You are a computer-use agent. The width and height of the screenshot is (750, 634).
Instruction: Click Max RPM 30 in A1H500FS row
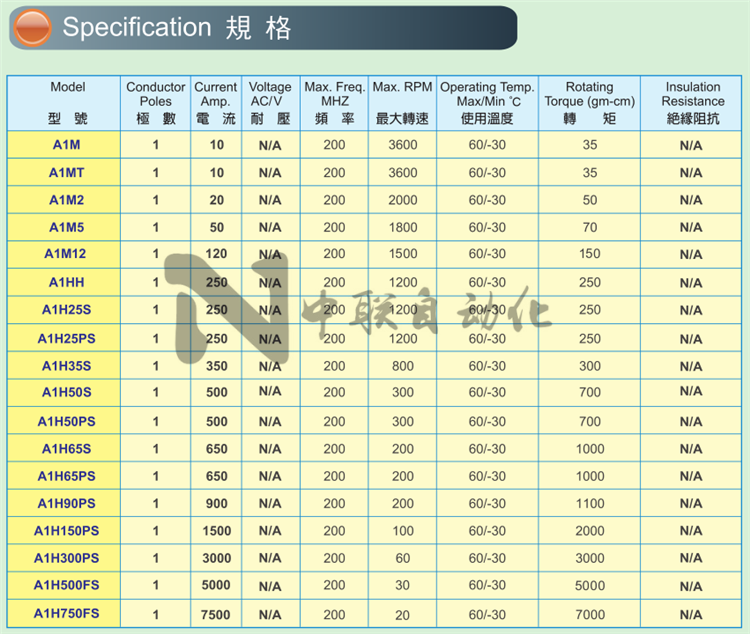(x=402, y=585)
